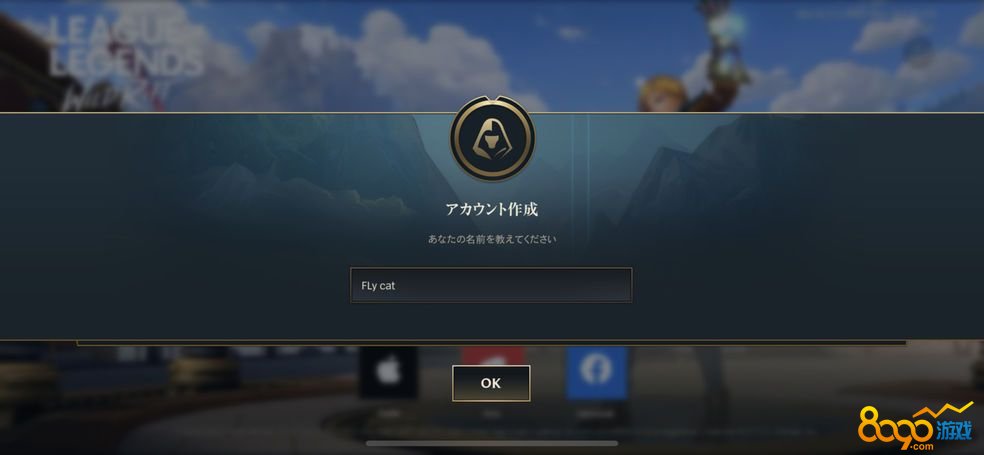The height and width of the screenshot is (455, 984).
Task: Select the blue Facebook login icon
Action: 596,372
